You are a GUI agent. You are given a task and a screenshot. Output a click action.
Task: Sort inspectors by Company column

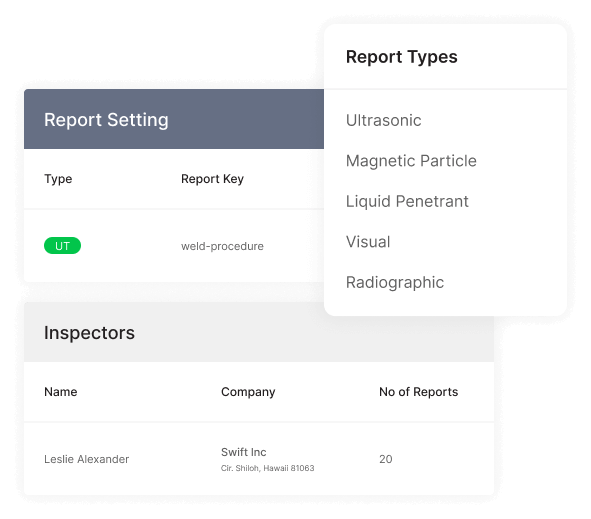pyautogui.click(x=248, y=392)
